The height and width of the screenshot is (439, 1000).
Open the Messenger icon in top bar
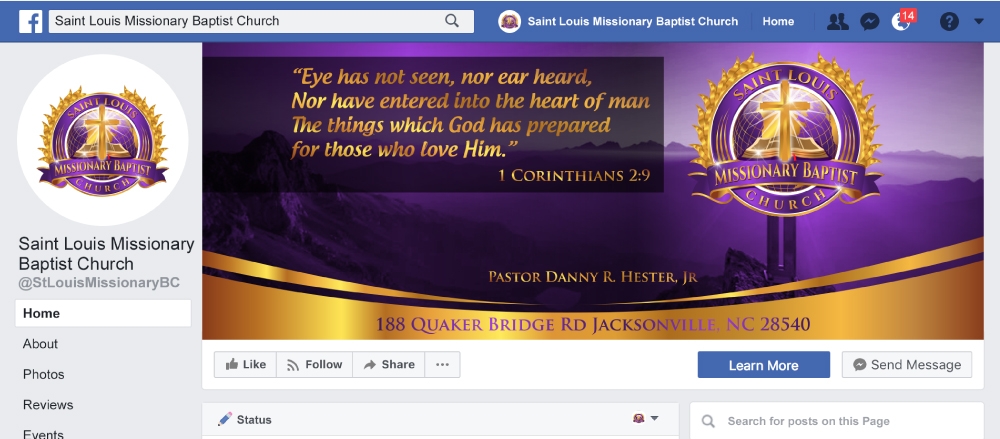(870, 21)
